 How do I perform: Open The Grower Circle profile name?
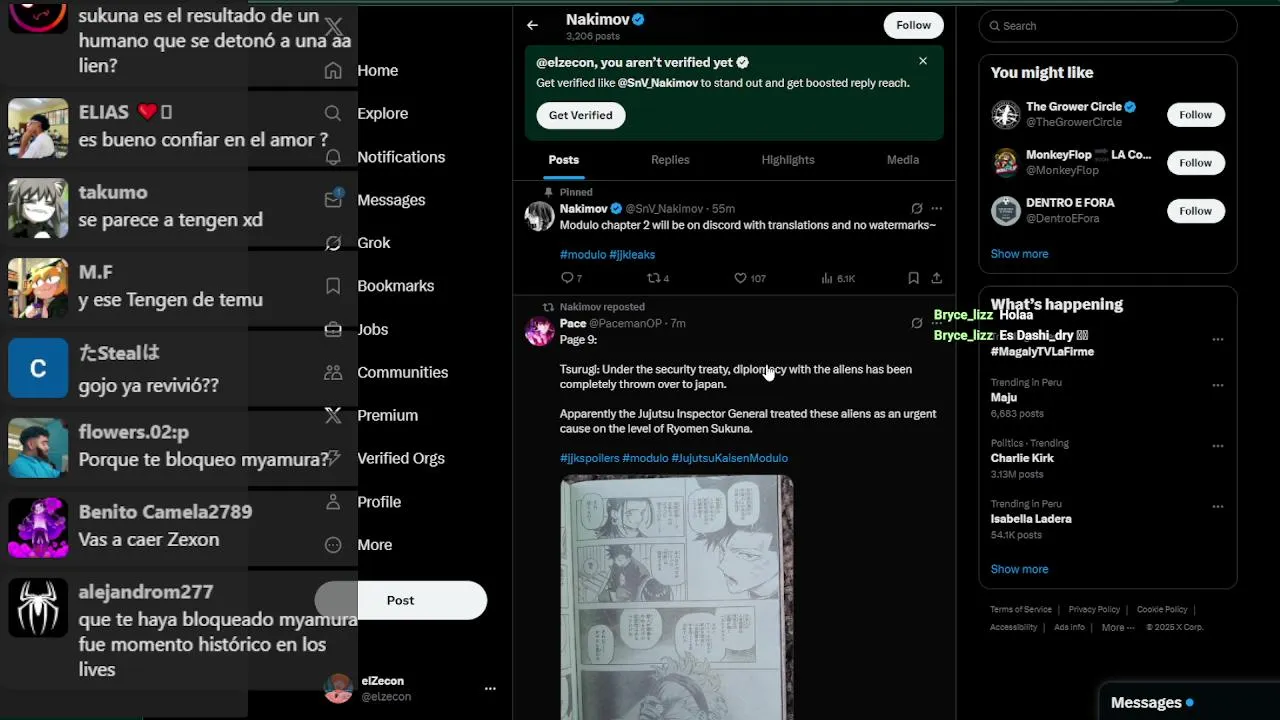pos(1073,107)
